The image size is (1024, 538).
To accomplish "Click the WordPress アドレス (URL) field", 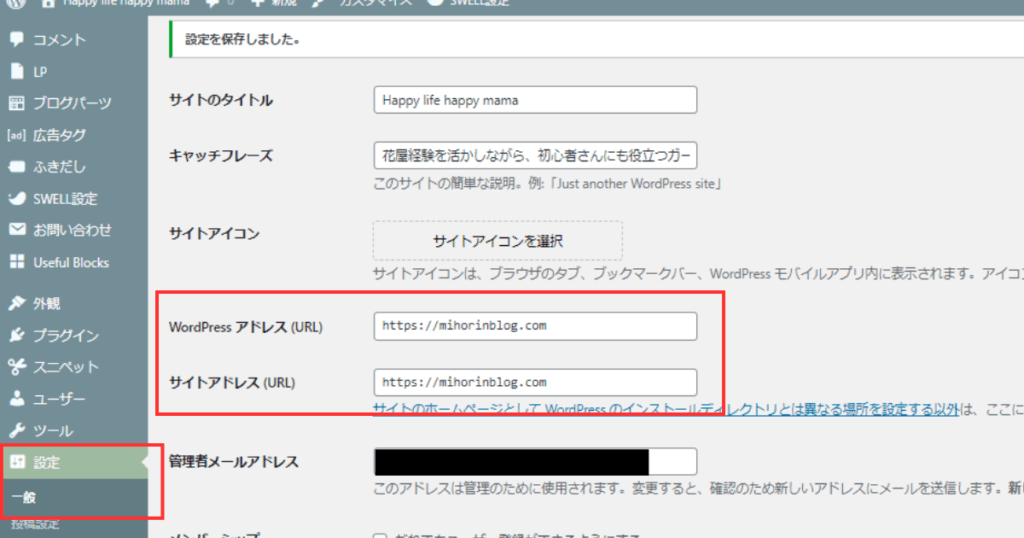I will pyautogui.click(x=534, y=326).
